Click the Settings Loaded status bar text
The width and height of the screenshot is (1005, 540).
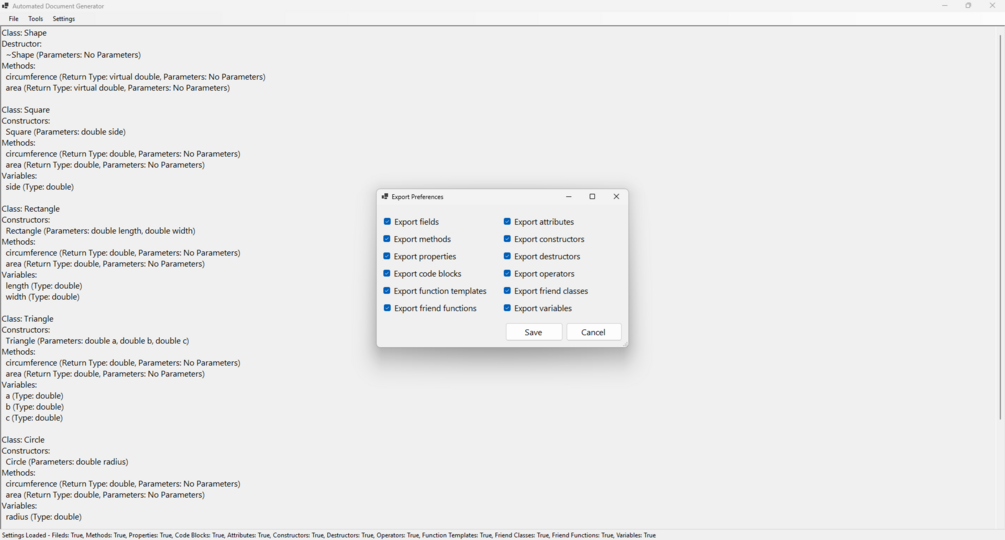pos(329,535)
